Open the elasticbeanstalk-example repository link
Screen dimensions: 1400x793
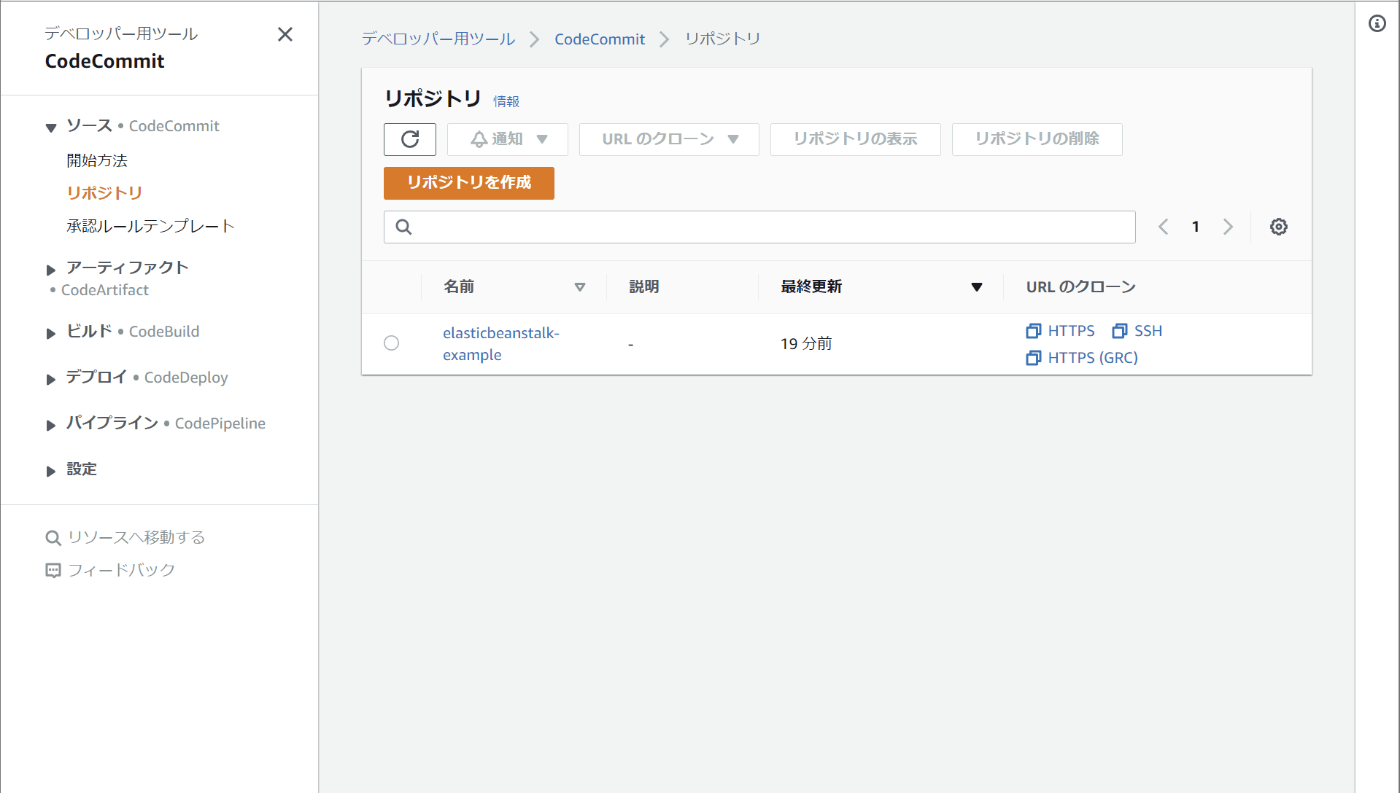(x=501, y=343)
